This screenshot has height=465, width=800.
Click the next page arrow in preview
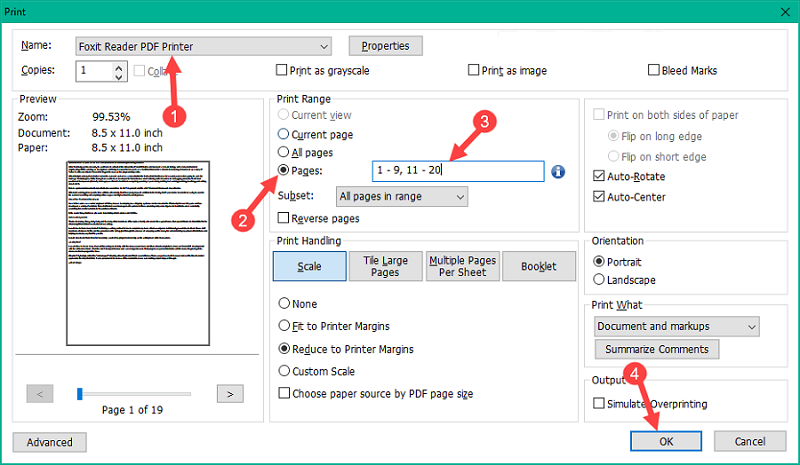(230, 393)
